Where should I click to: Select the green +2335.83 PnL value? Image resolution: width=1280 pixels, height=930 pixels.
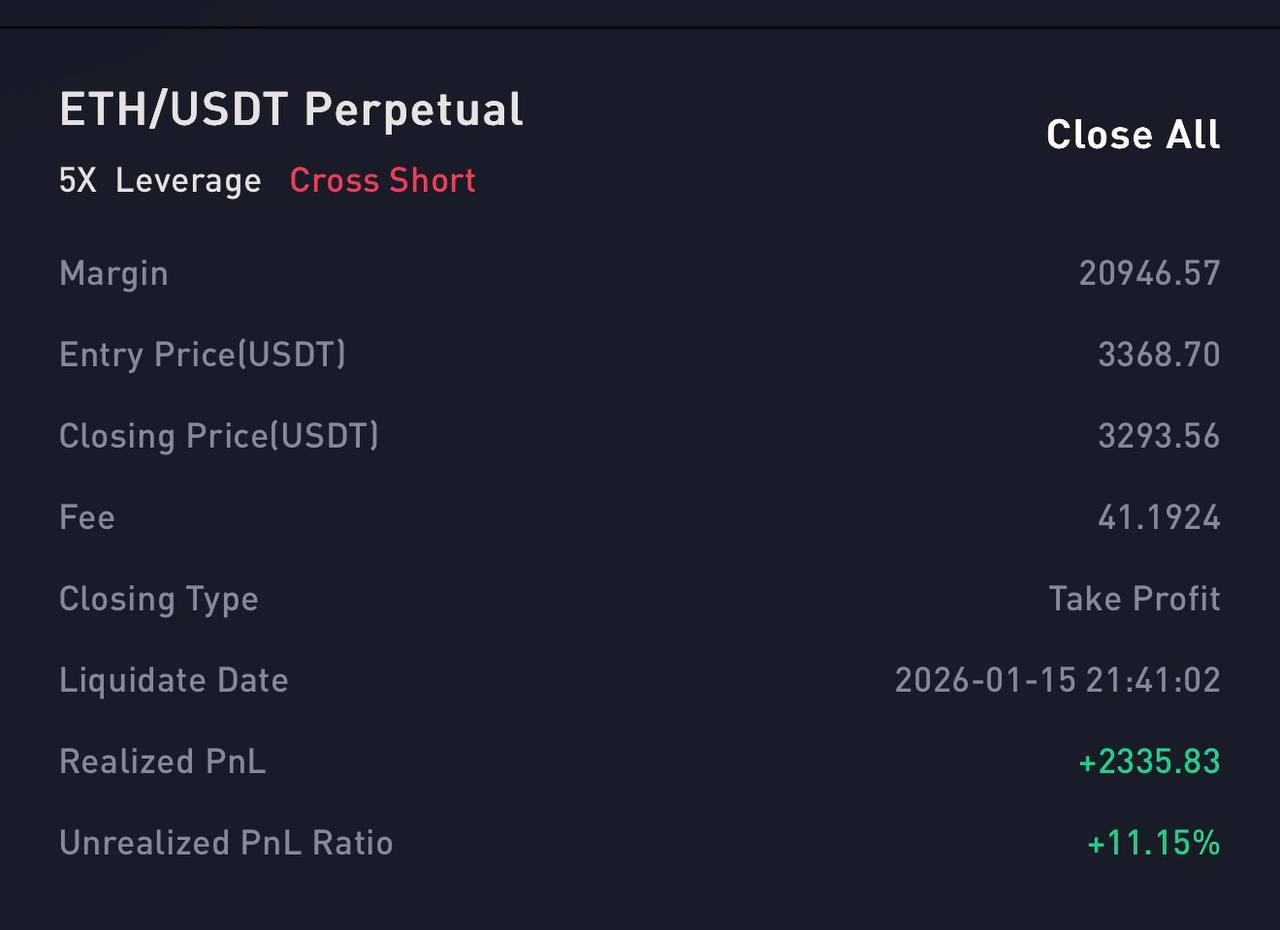point(1149,762)
